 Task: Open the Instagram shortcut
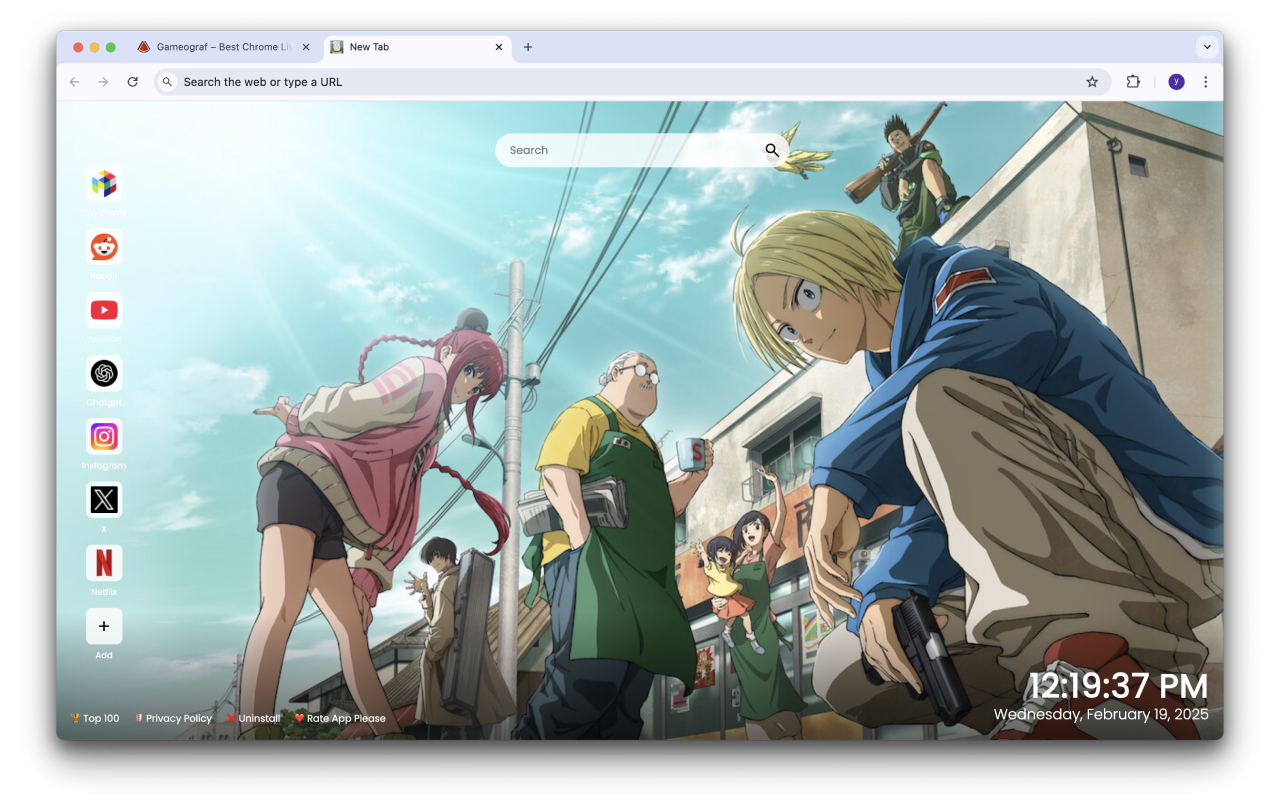104,437
